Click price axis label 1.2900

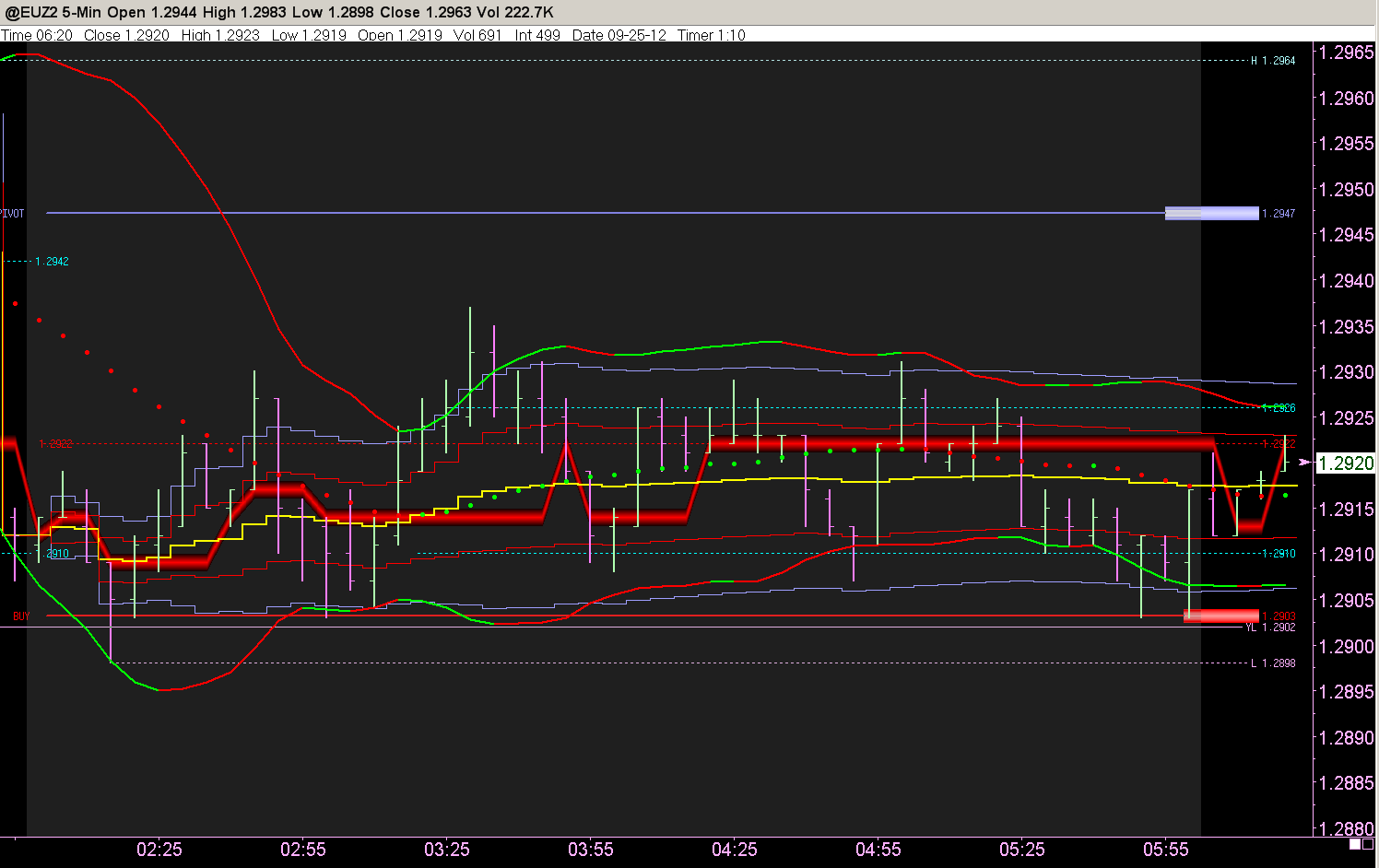click(1347, 646)
